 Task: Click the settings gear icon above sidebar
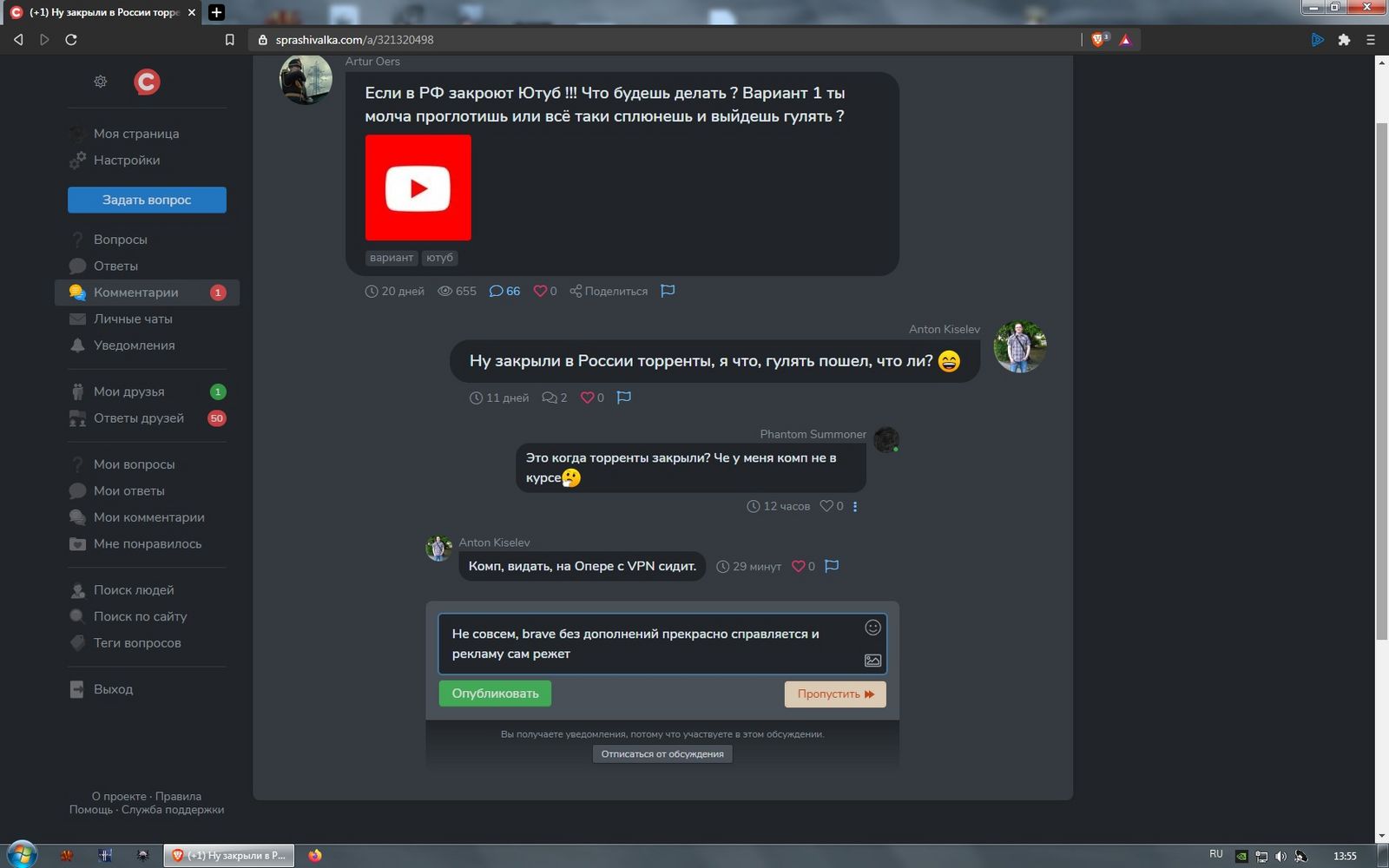(x=101, y=82)
